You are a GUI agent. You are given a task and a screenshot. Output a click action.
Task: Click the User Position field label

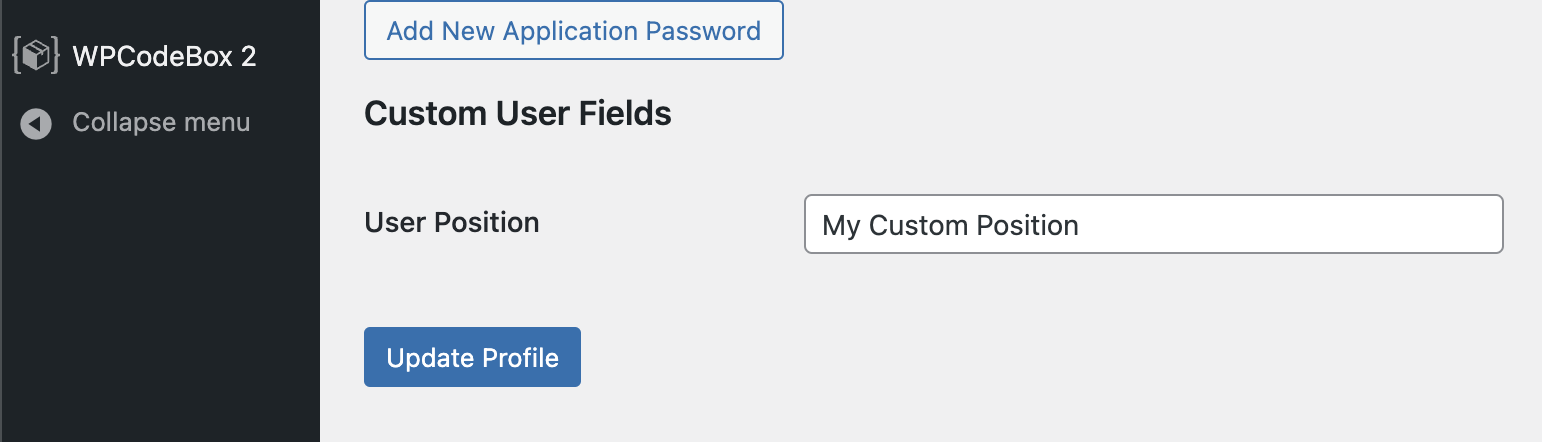(x=452, y=222)
